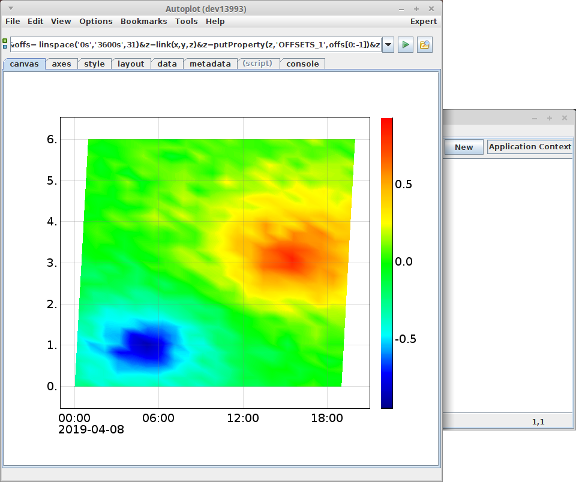
Task: Switch to the style tab
Action: (x=94, y=64)
